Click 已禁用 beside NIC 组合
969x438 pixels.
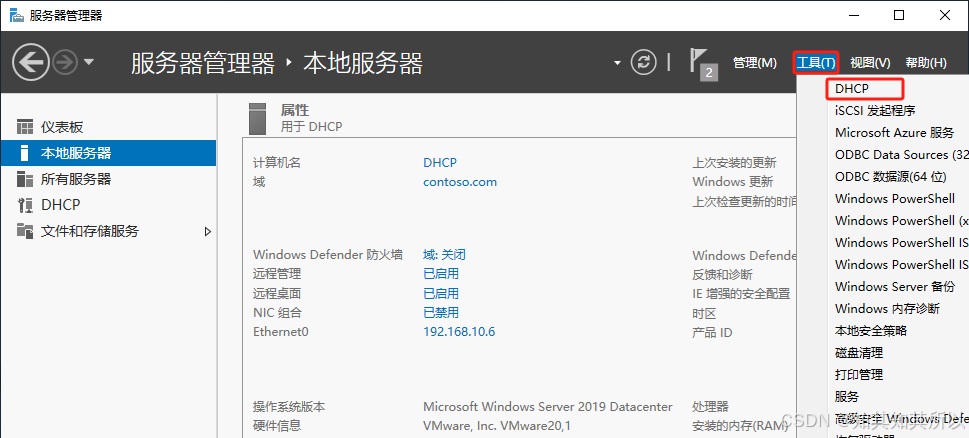click(x=441, y=313)
